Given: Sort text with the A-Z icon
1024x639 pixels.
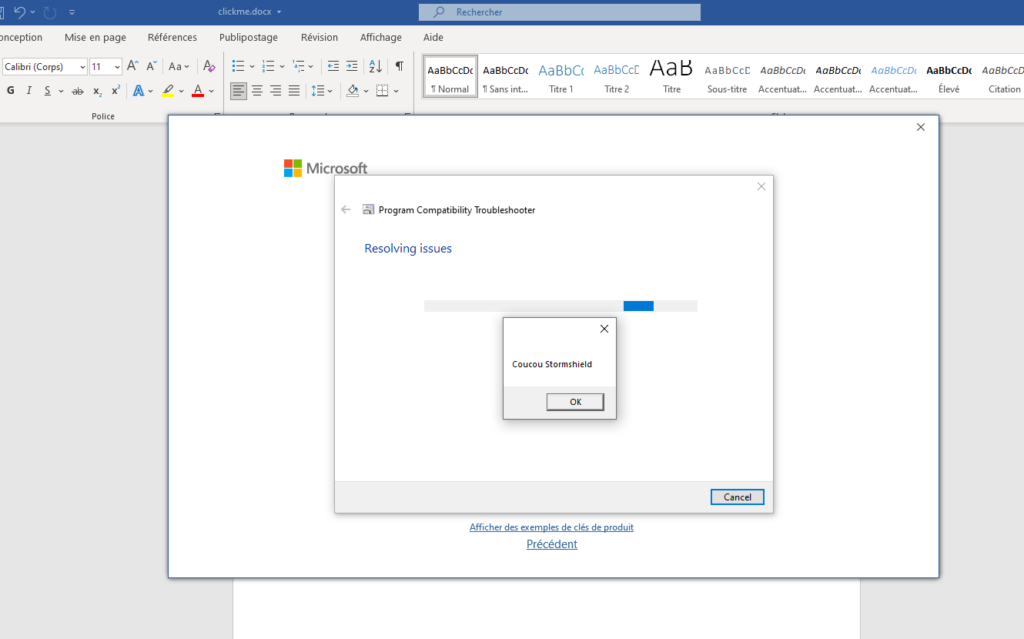Looking at the screenshot, I should [x=376, y=66].
